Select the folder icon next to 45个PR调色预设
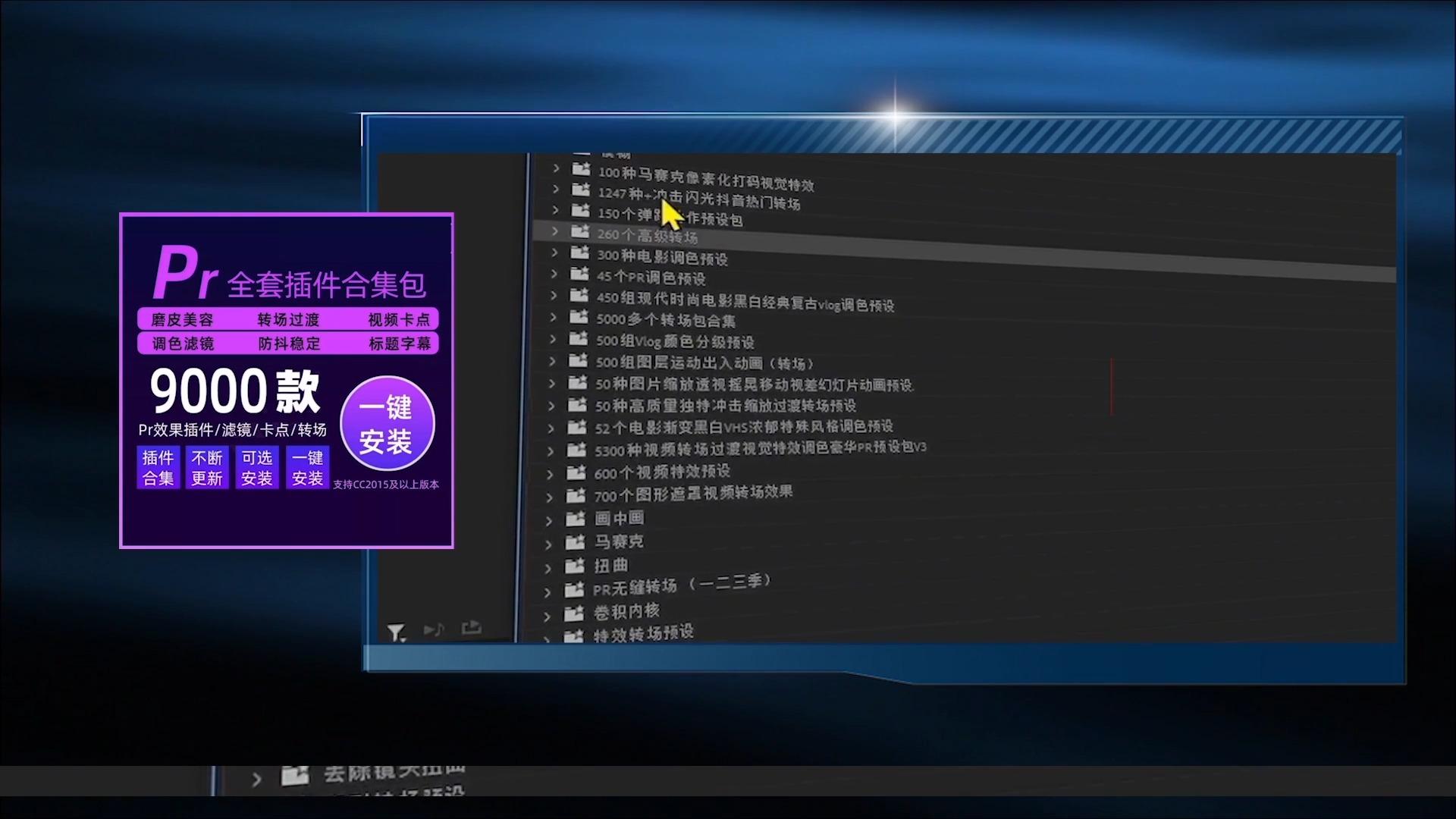Image resolution: width=1456 pixels, height=819 pixels. point(579,274)
